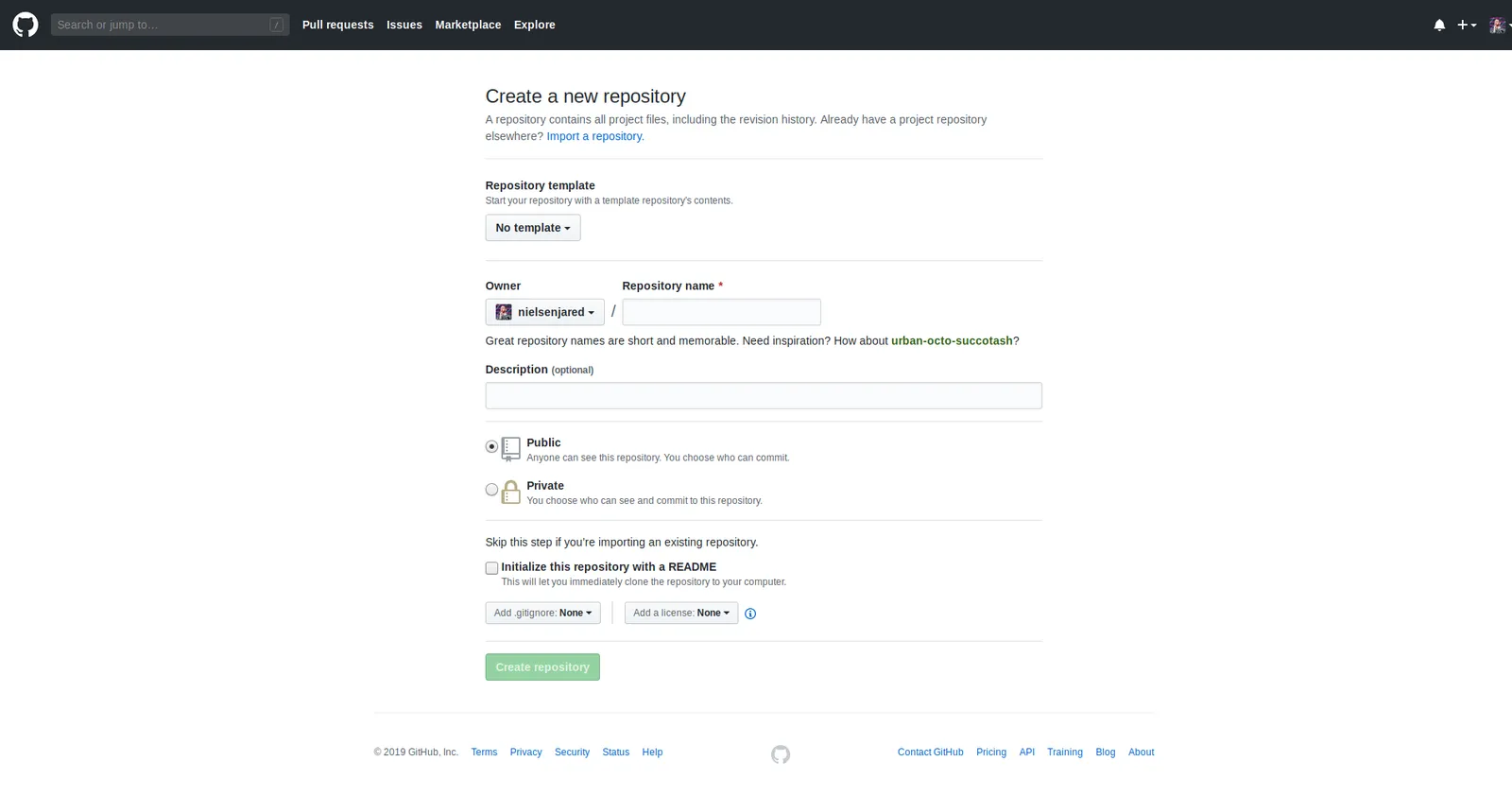Open the Blog footer link
The width and height of the screenshot is (1512, 796).
click(1106, 753)
